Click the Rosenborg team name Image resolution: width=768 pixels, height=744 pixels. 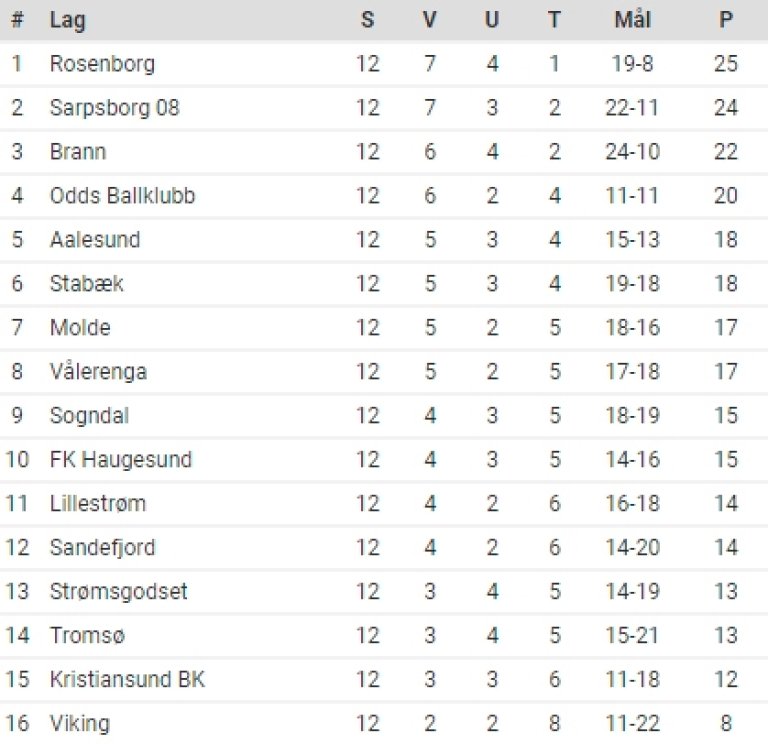click(102, 64)
